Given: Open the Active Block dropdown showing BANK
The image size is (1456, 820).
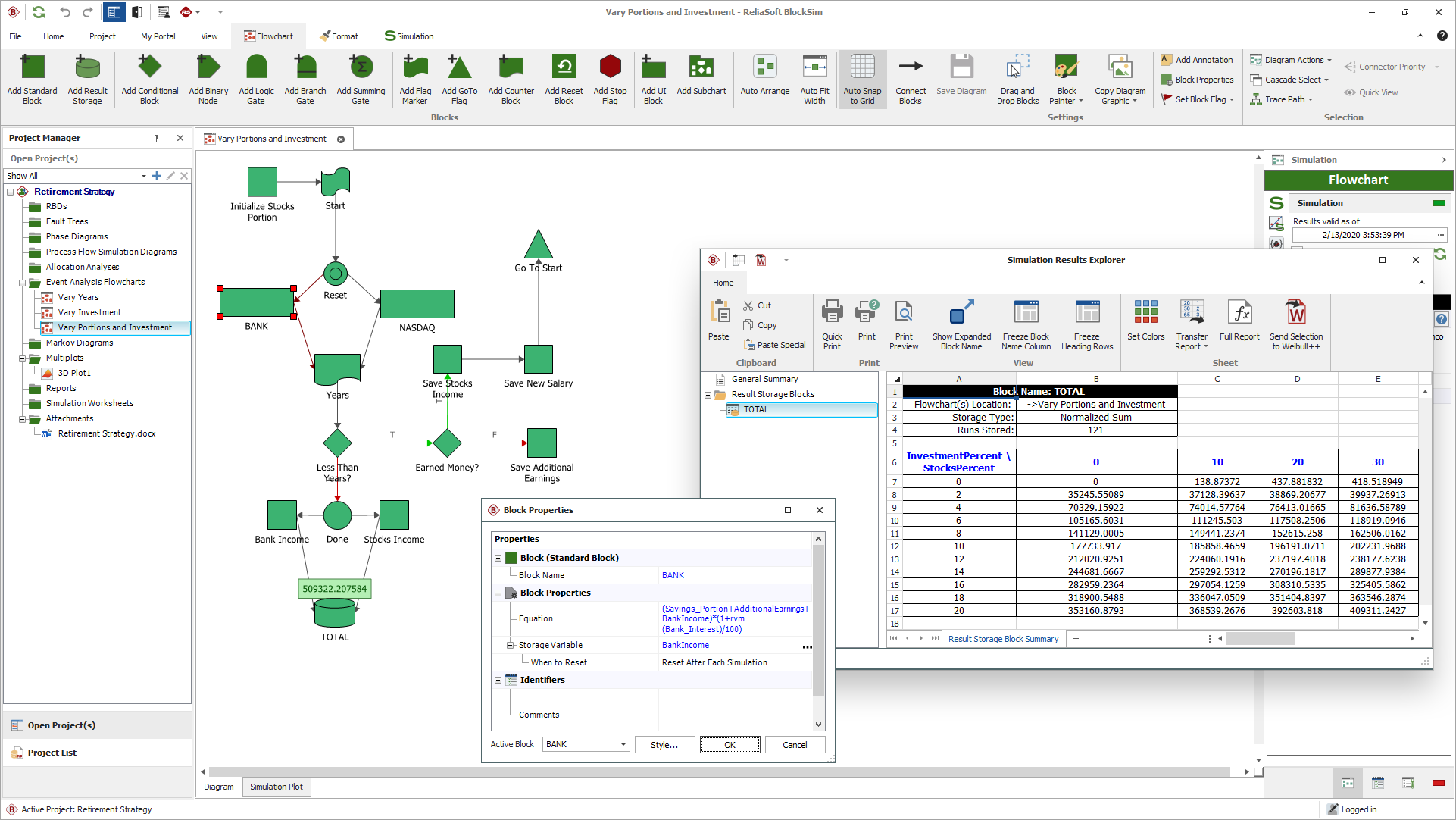Looking at the screenshot, I should click(621, 744).
